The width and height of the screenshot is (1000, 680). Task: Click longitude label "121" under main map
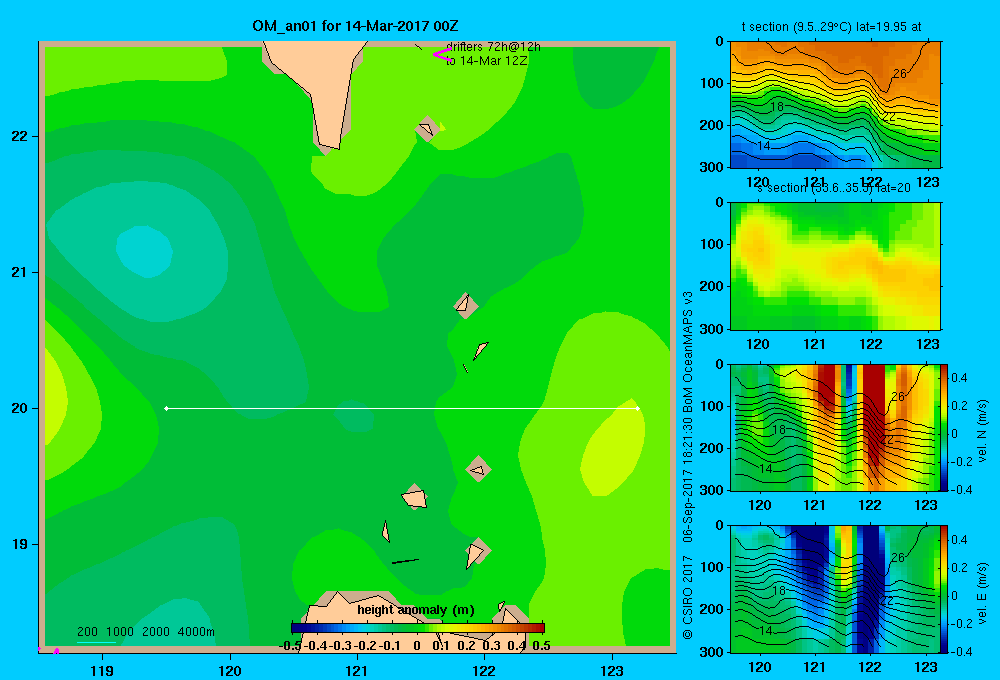click(357, 670)
